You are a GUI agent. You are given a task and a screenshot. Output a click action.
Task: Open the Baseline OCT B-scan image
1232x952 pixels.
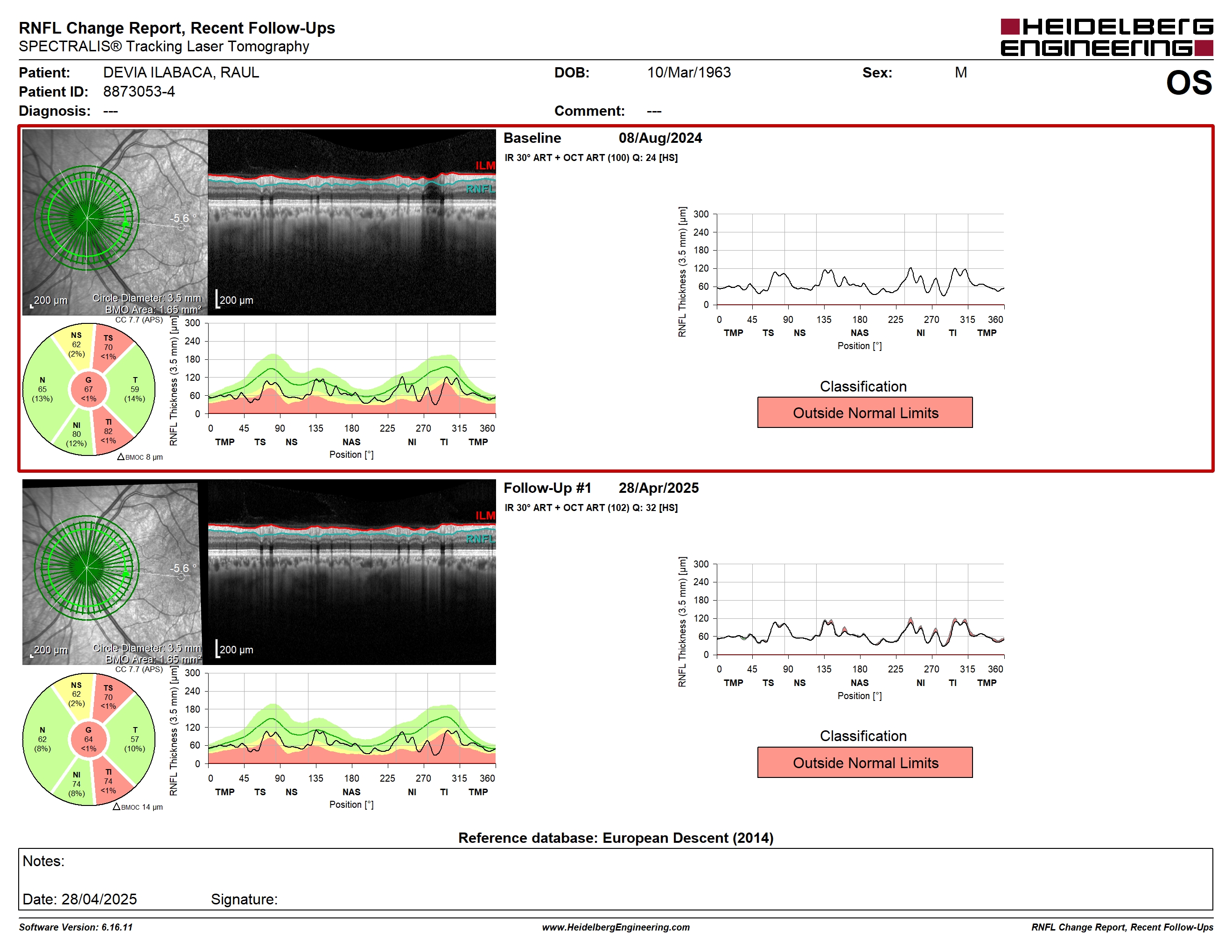352,222
